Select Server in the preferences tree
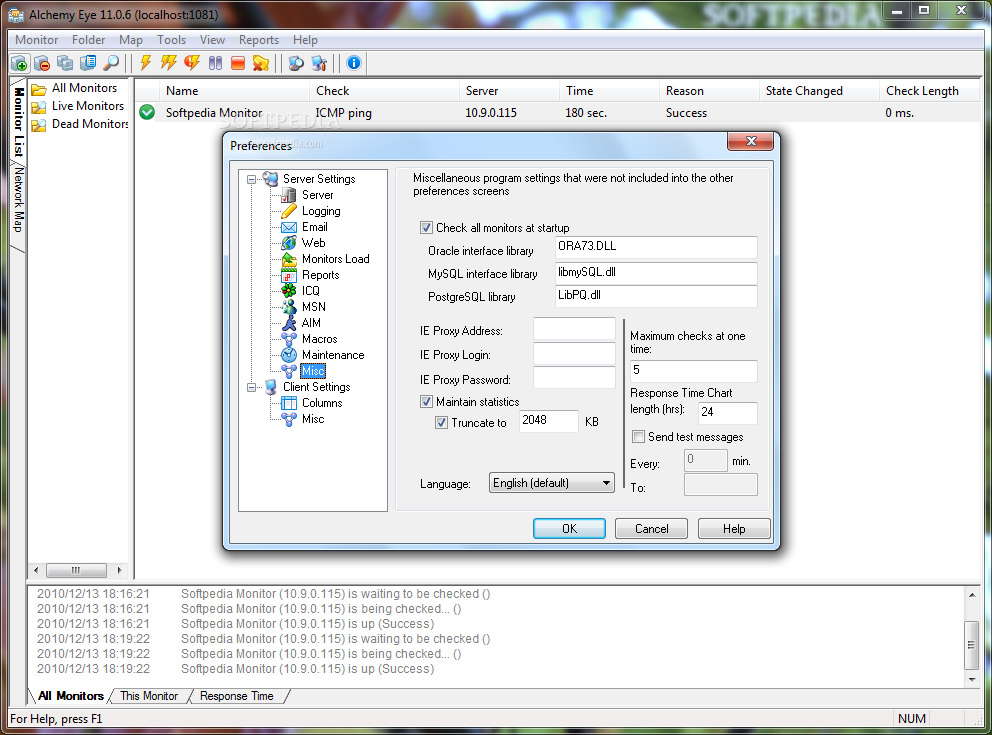This screenshot has width=992, height=735. pos(317,195)
